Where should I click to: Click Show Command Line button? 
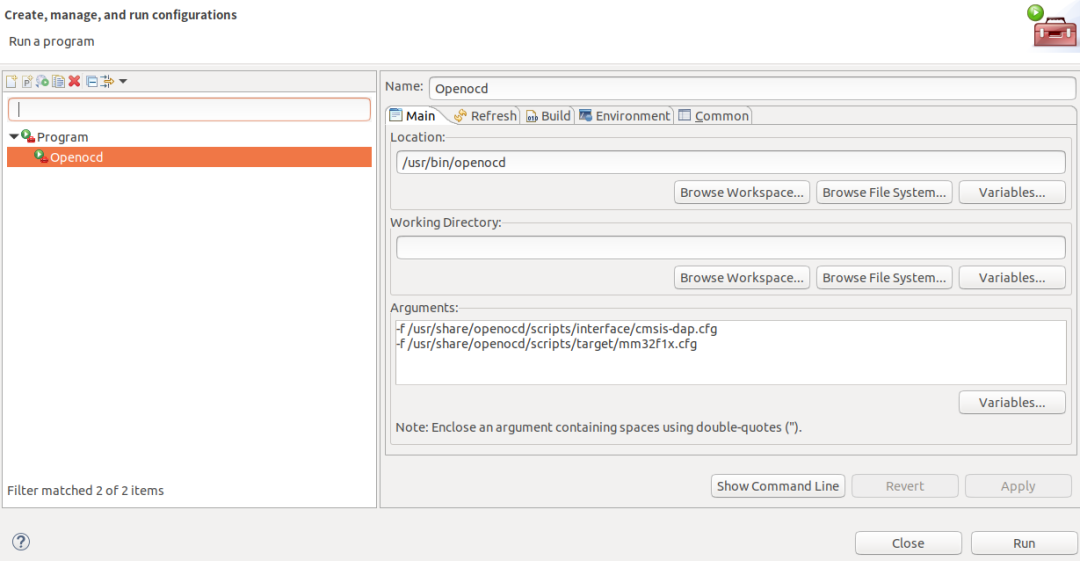point(778,486)
